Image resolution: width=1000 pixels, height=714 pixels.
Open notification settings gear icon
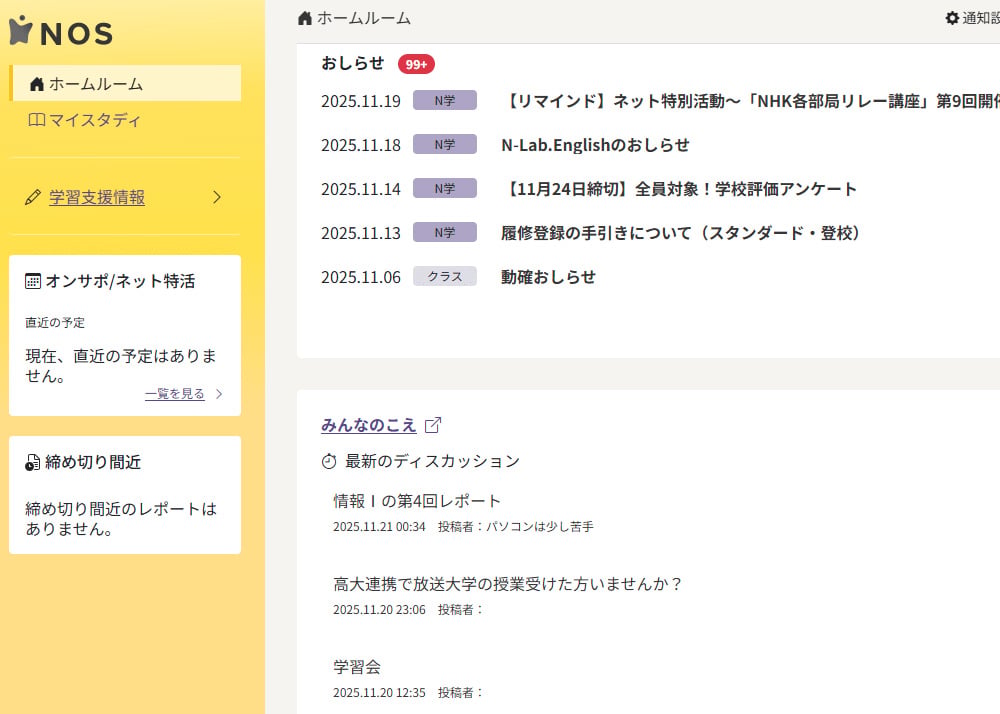pos(952,18)
